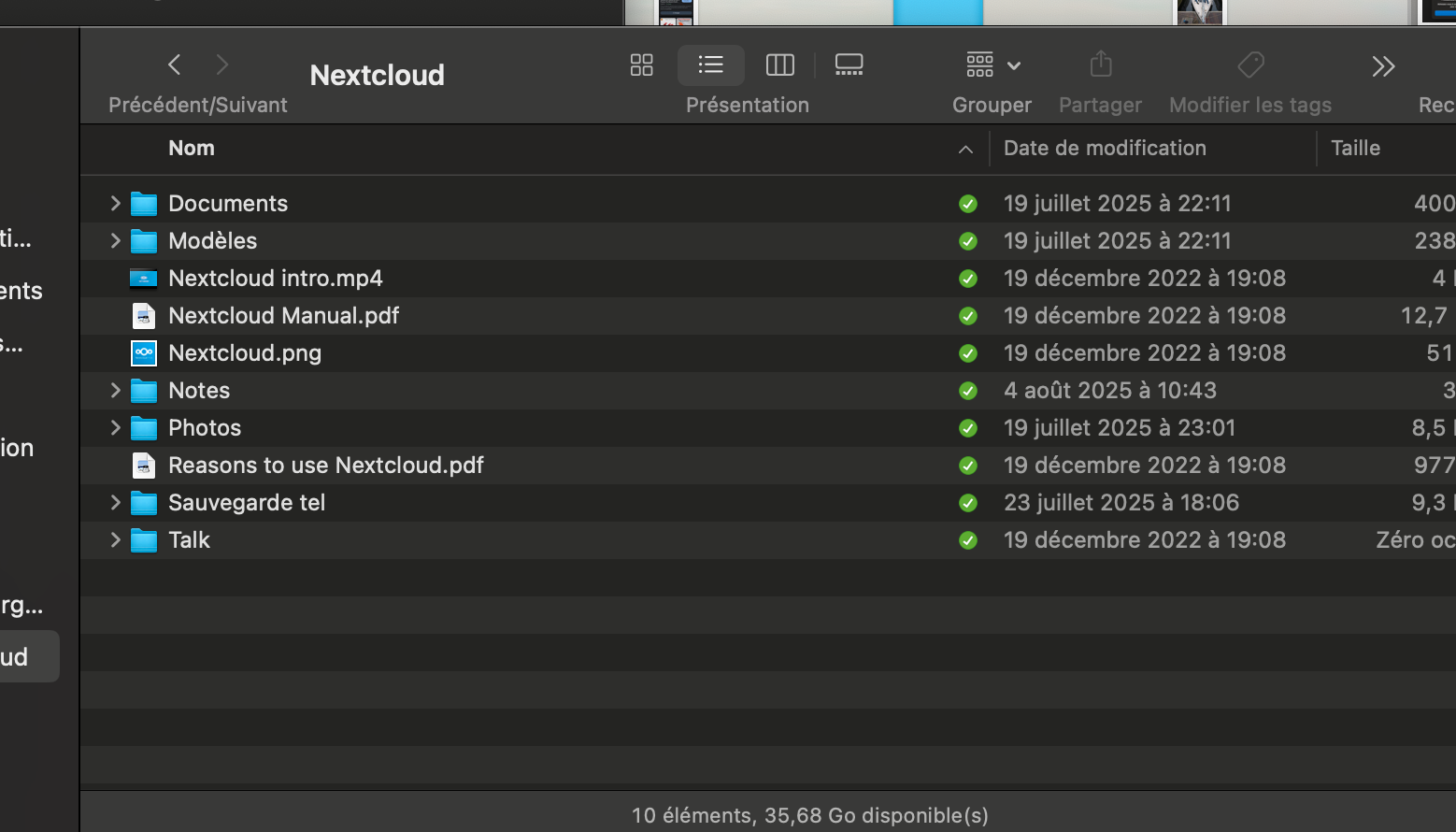Go back with the Précédent arrow

[x=174, y=65]
